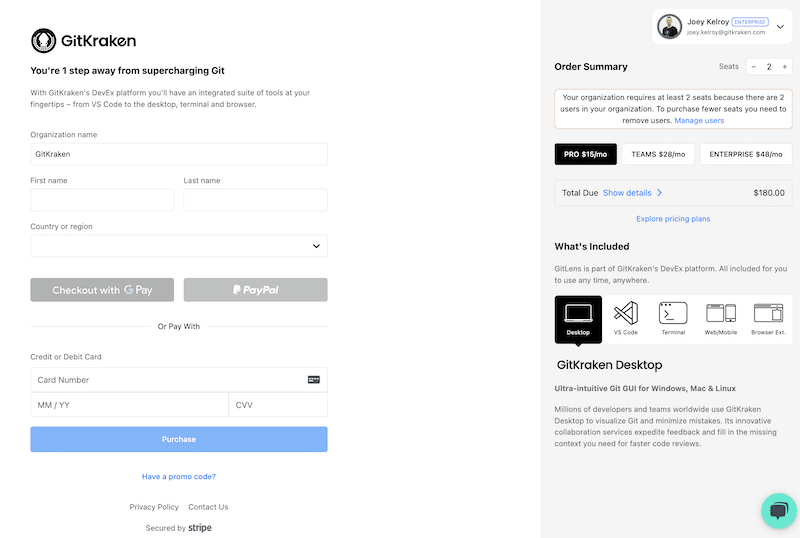Decrease seats with the minus button
The image size is (800, 538).
(x=753, y=67)
